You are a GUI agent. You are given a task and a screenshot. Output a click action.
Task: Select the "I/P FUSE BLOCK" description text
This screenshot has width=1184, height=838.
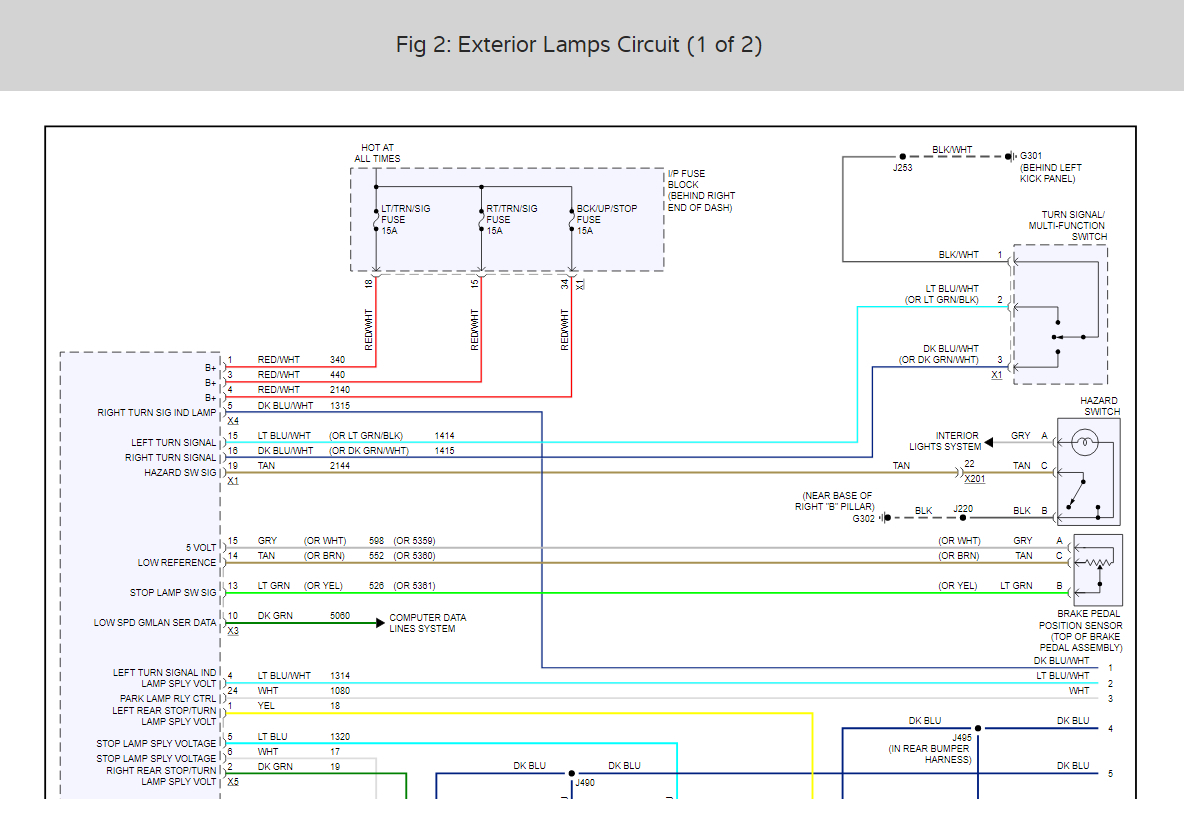click(701, 190)
